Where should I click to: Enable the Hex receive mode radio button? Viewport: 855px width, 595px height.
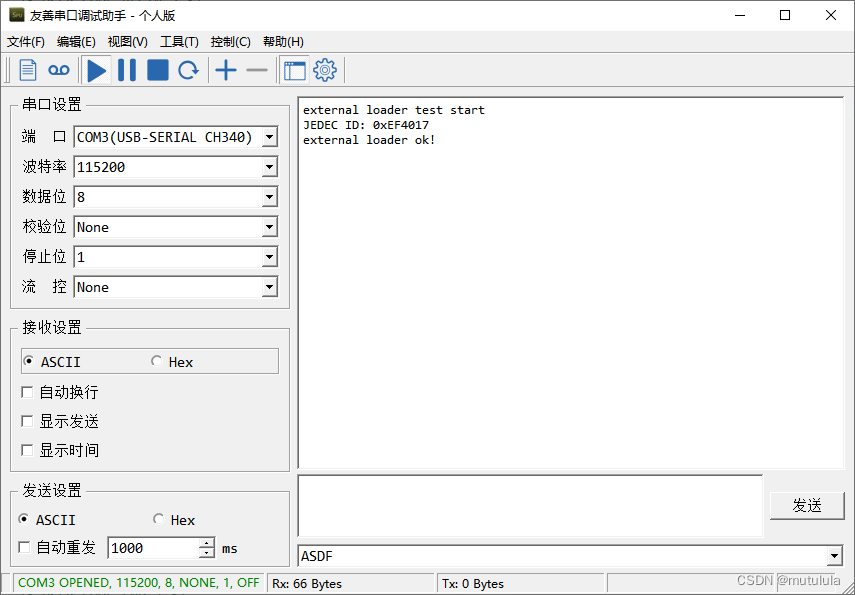point(157,361)
